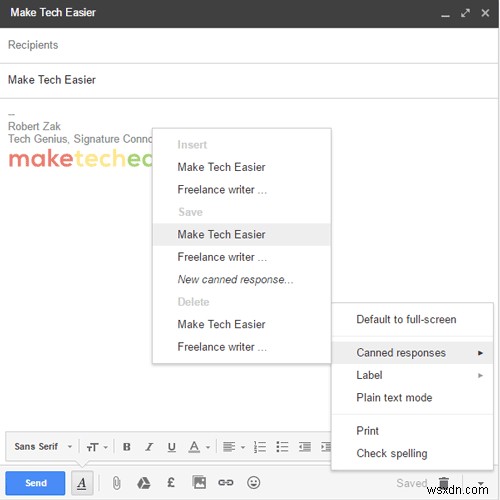Select Plain text mode option
Image resolution: width=500 pixels, height=500 pixels.
coord(413,397)
